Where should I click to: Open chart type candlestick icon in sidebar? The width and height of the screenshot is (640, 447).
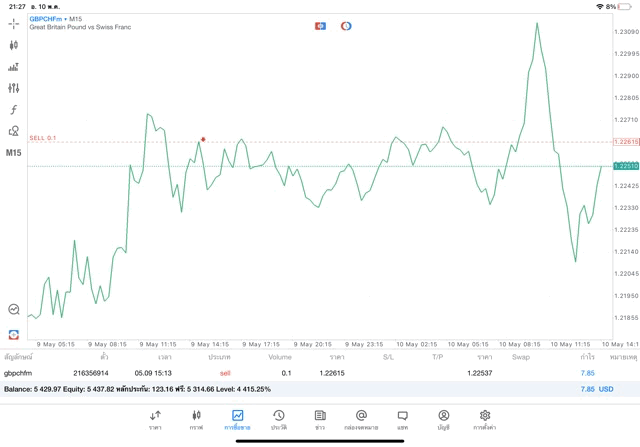pos(14,45)
